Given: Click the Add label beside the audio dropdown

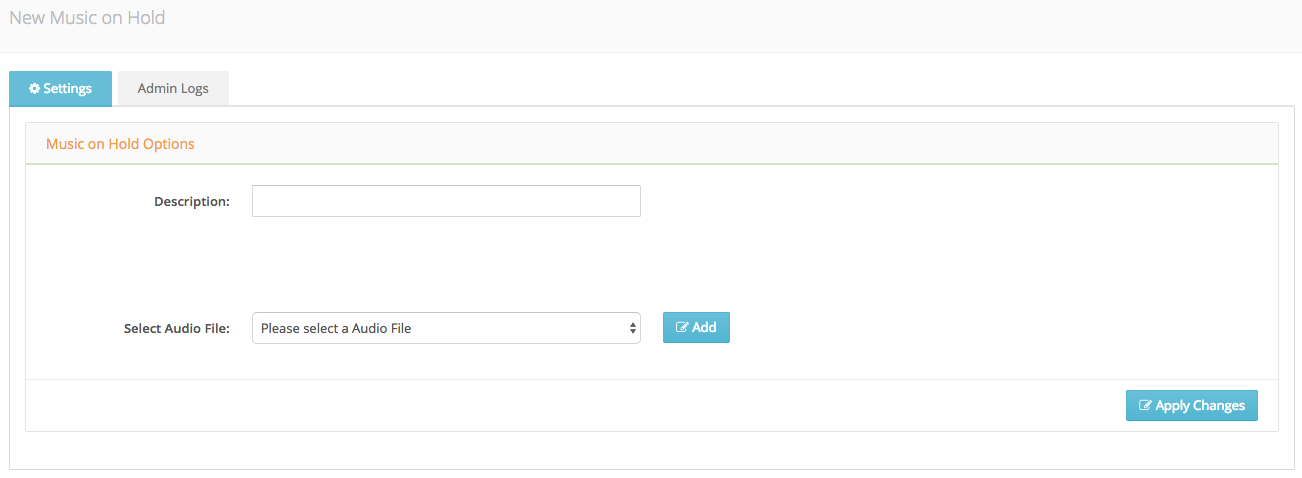Looking at the screenshot, I should coord(704,328).
